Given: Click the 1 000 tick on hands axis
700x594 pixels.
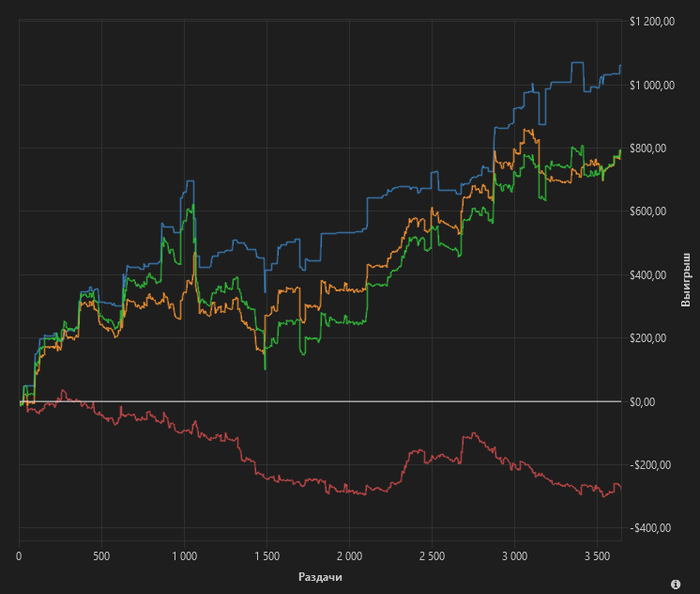Looking at the screenshot, I should pyautogui.click(x=184, y=557).
